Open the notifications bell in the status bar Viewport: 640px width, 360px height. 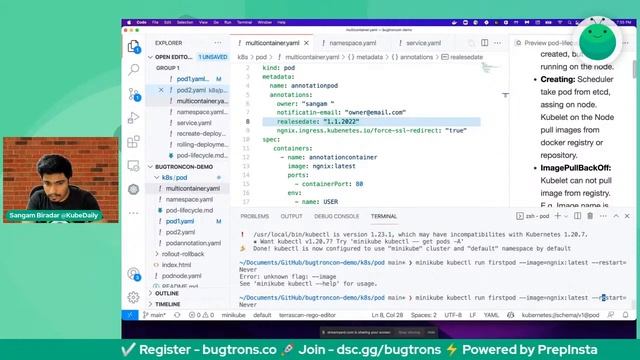[625, 315]
